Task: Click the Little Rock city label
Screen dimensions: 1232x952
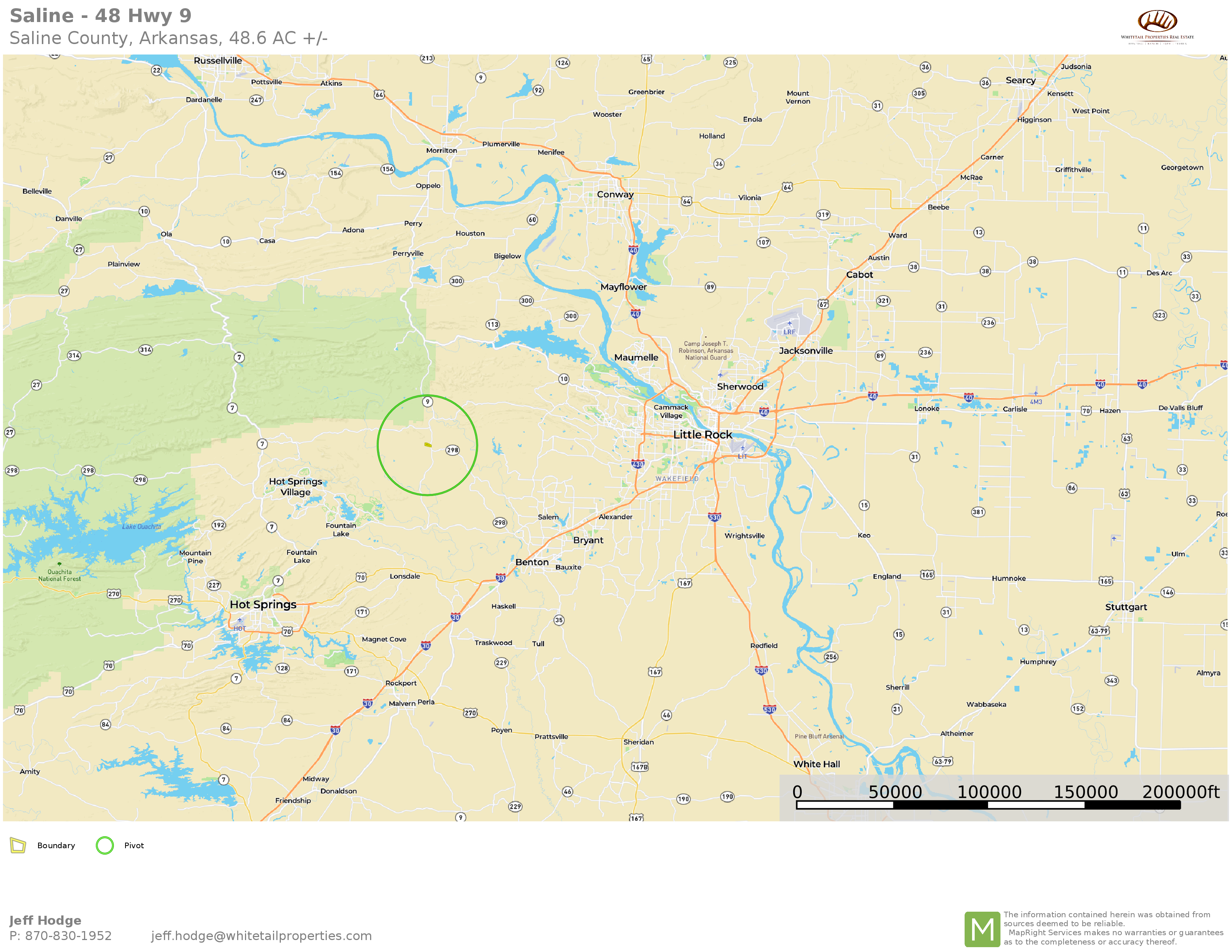Action: point(702,434)
